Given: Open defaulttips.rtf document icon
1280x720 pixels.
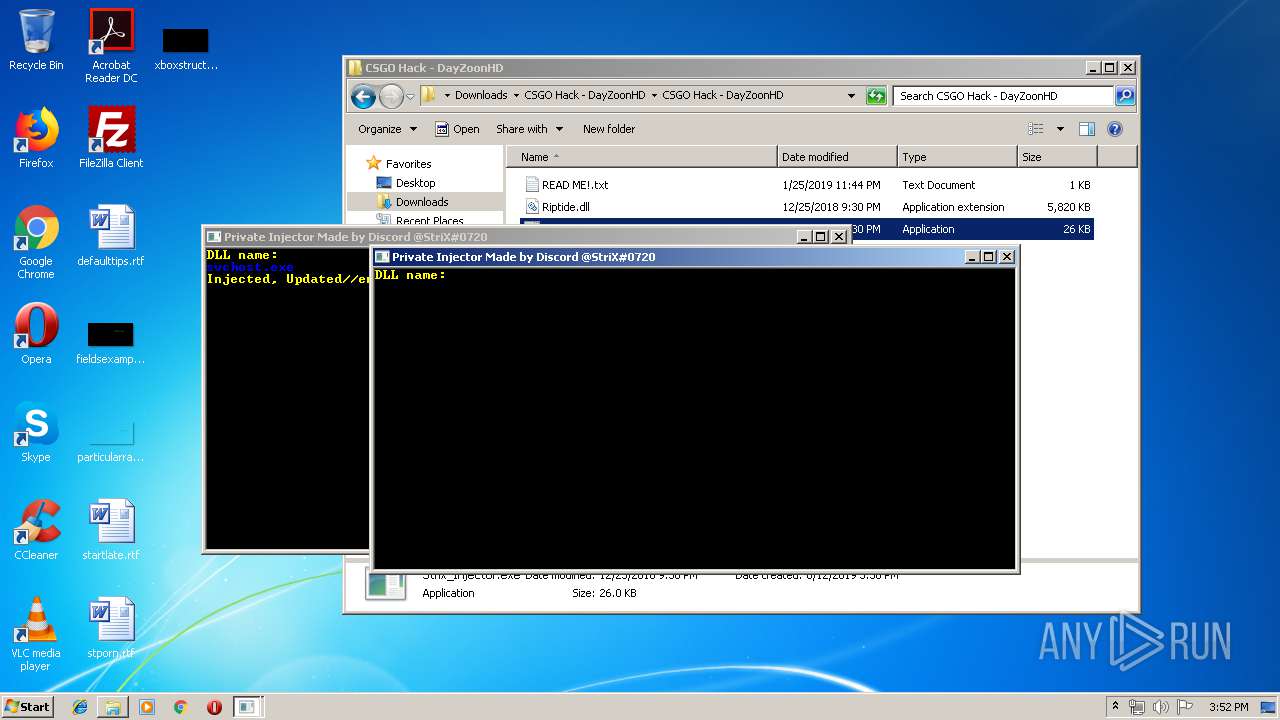Looking at the screenshot, I should tap(111, 236).
